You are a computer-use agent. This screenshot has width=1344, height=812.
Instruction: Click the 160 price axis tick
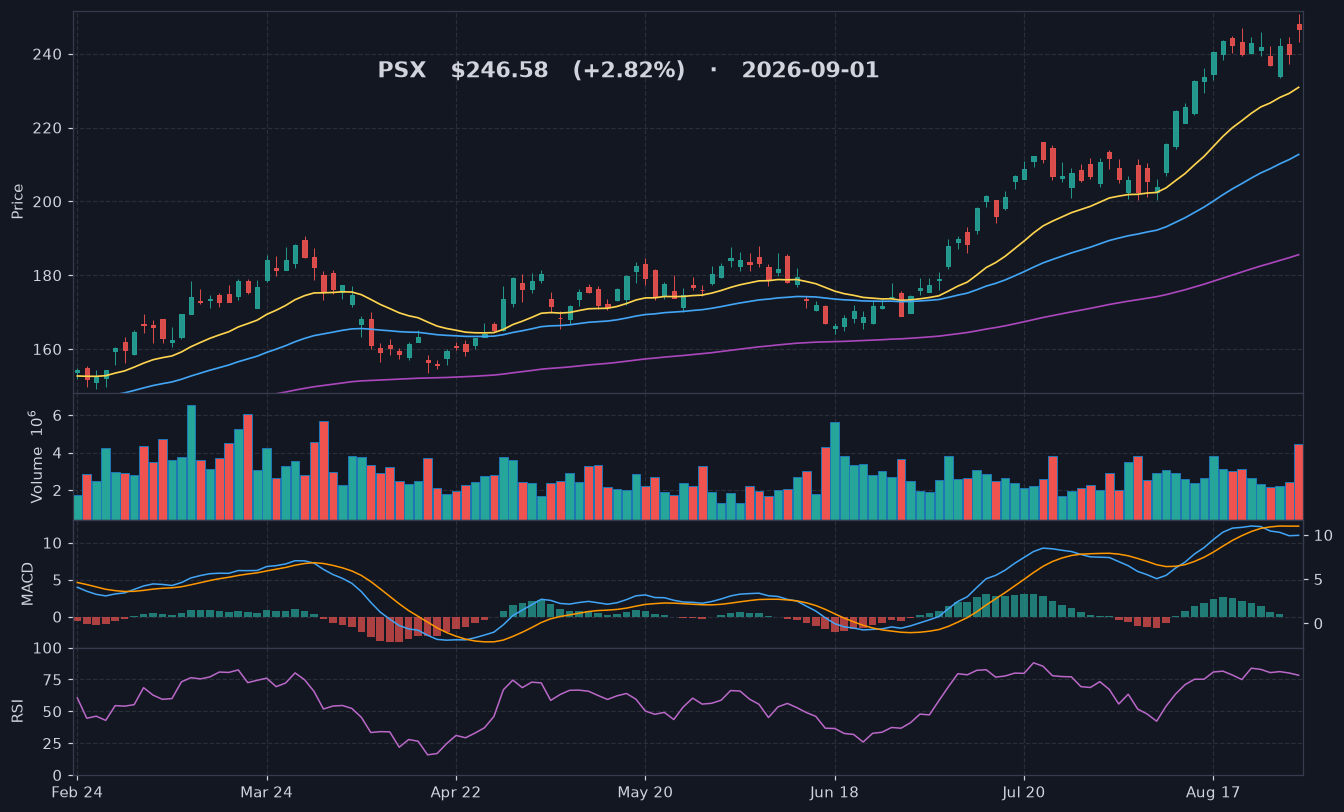[x=49, y=350]
